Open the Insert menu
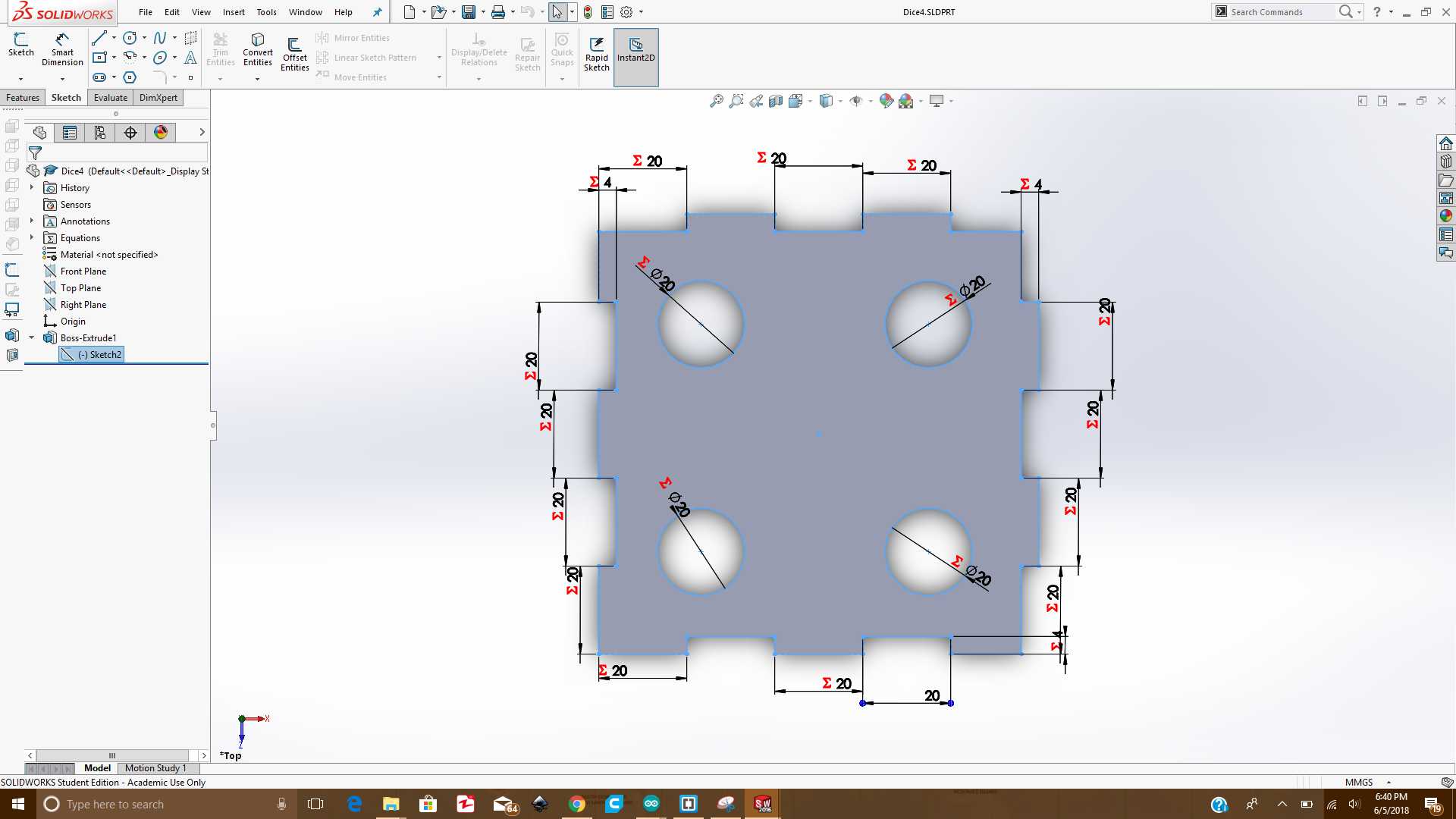The width and height of the screenshot is (1456, 819). (234, 12)
